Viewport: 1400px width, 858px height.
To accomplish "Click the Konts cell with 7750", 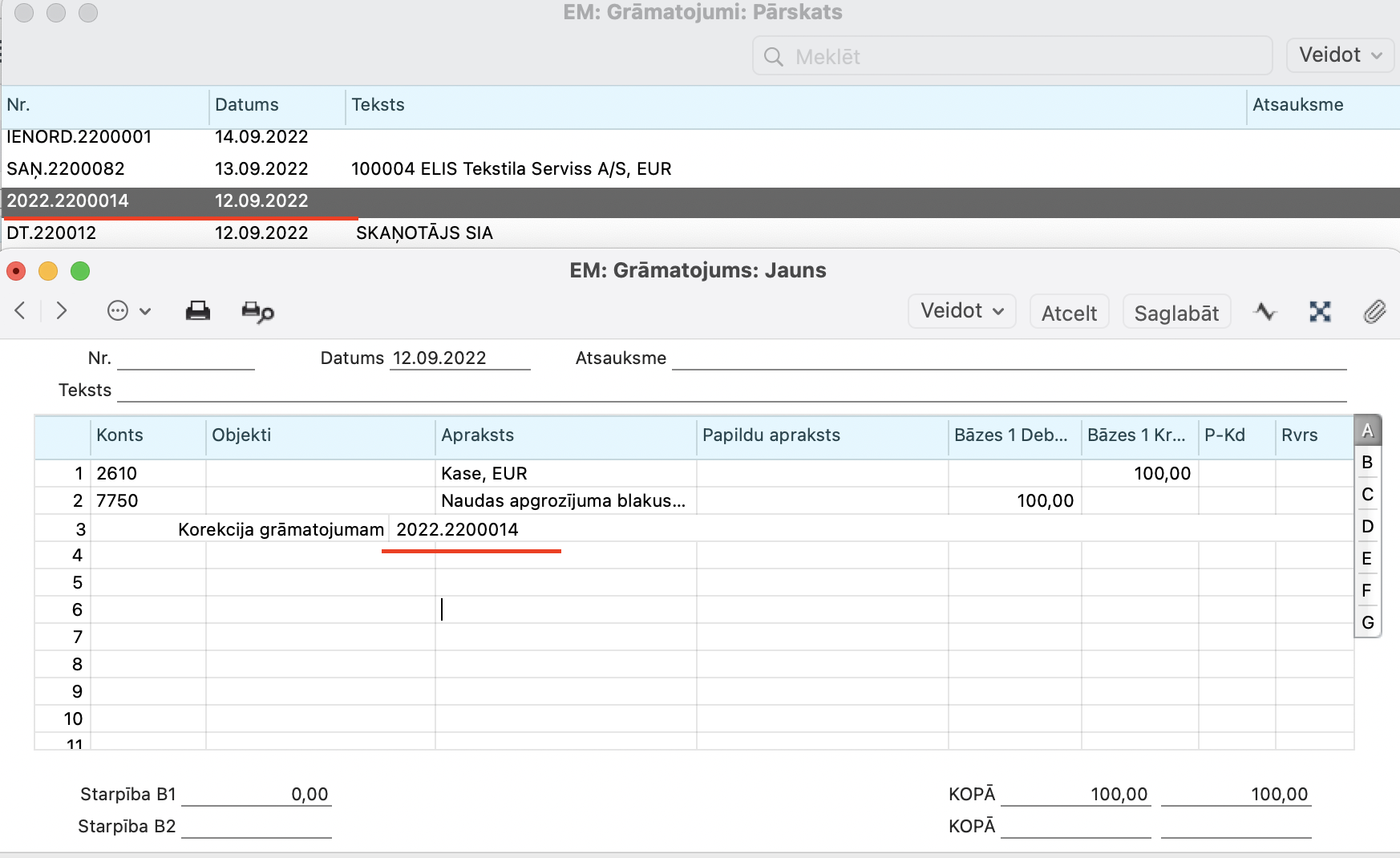I will pos(147,501).
